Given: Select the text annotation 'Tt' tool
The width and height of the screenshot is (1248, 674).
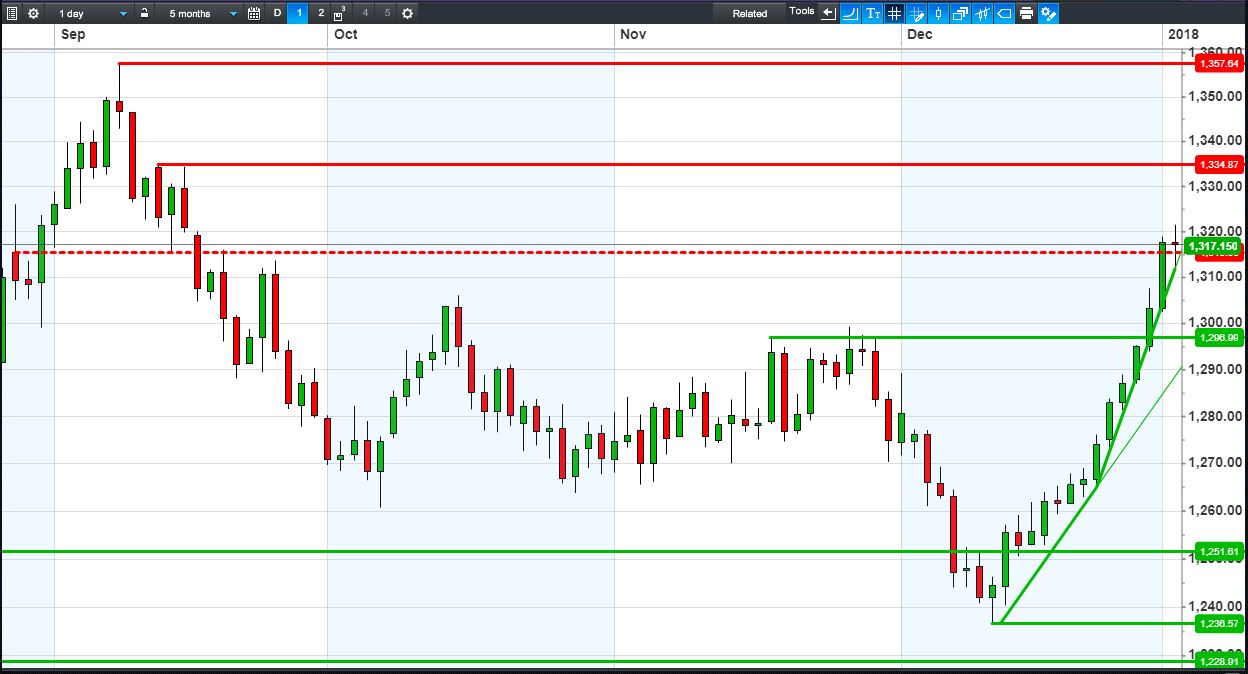Looking at the screenshot, I should 873,13.
